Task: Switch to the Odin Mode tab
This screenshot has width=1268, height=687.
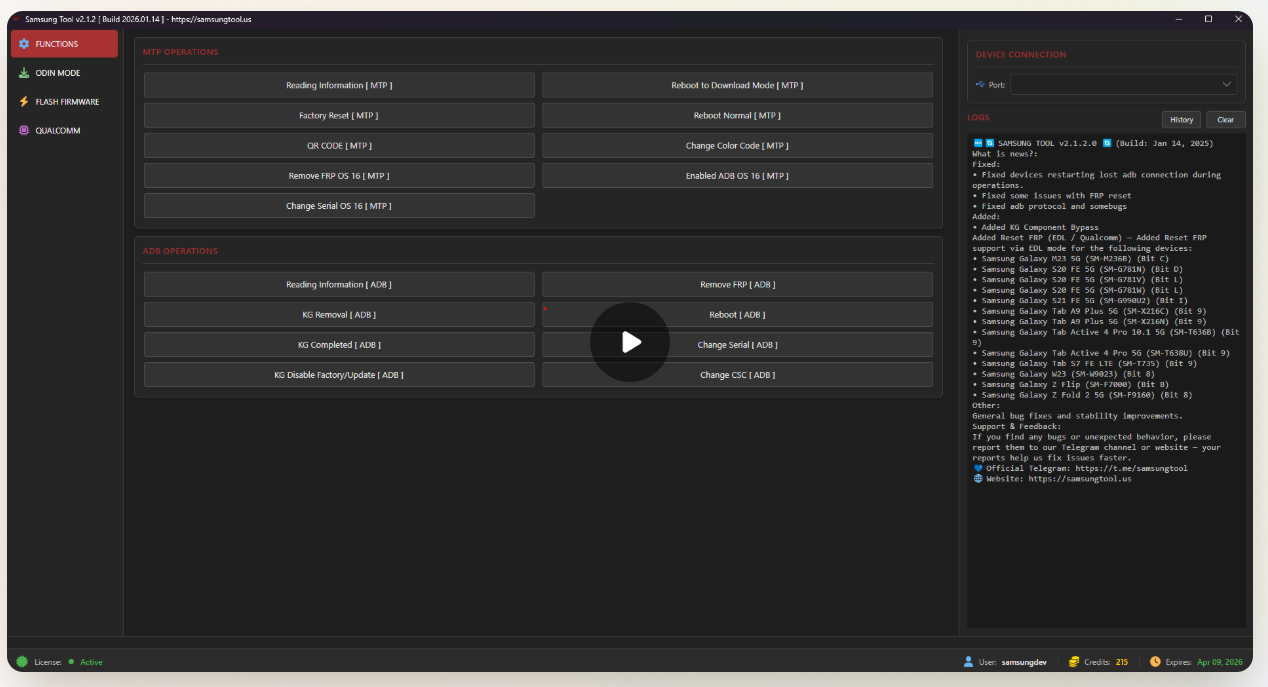Action: (57, 73)
